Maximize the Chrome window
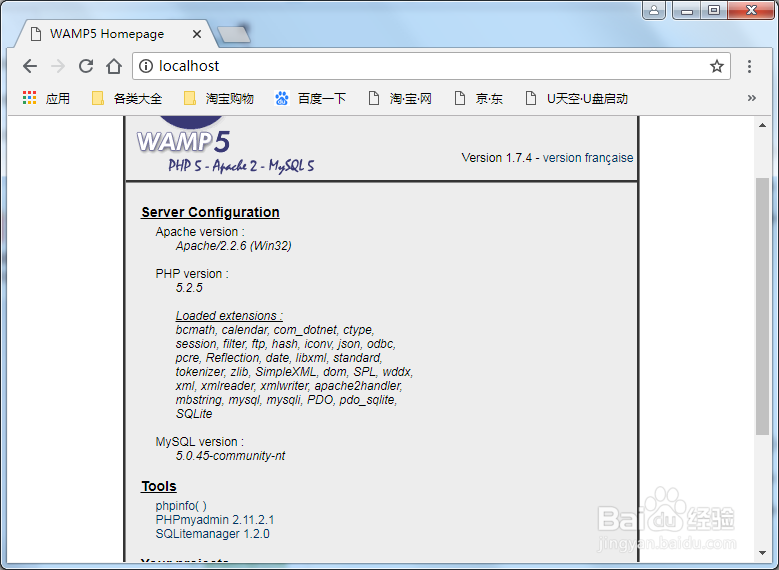Image resolution: width=779 pixels, height=570 pixels. tap(714, 10)
